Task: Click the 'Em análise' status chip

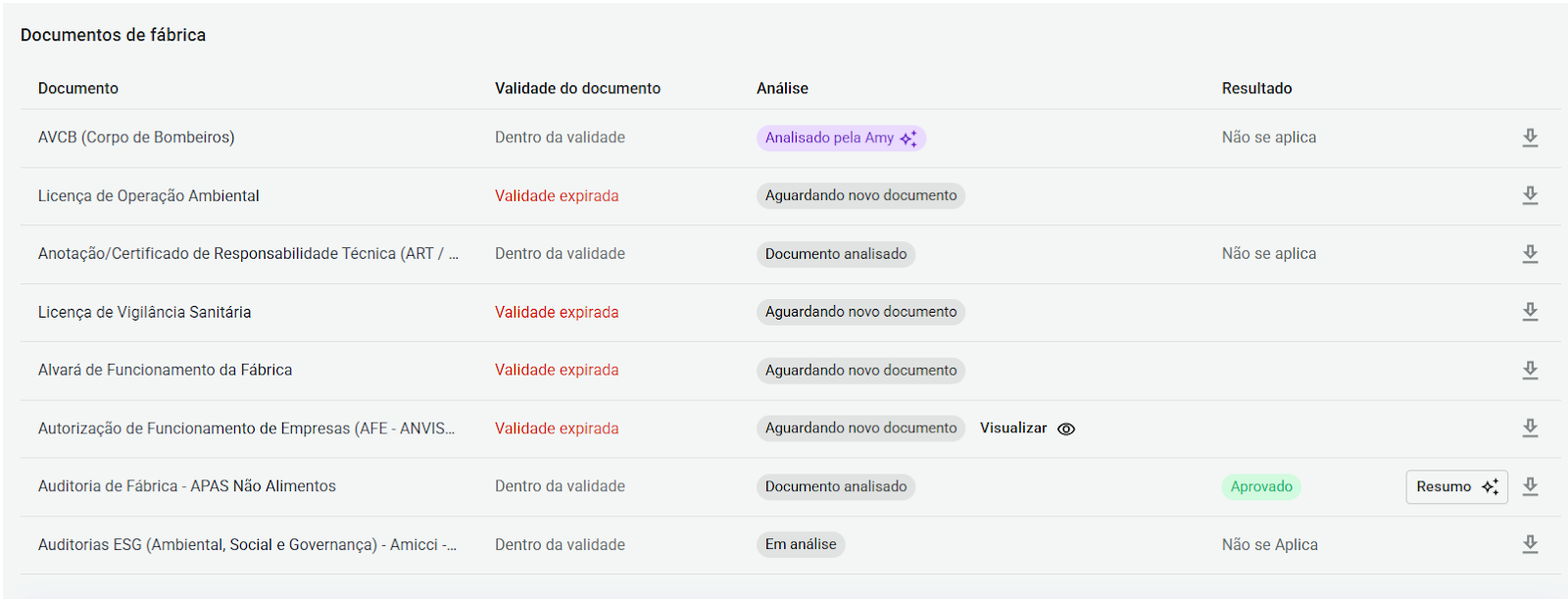Action: click(801, 544)
